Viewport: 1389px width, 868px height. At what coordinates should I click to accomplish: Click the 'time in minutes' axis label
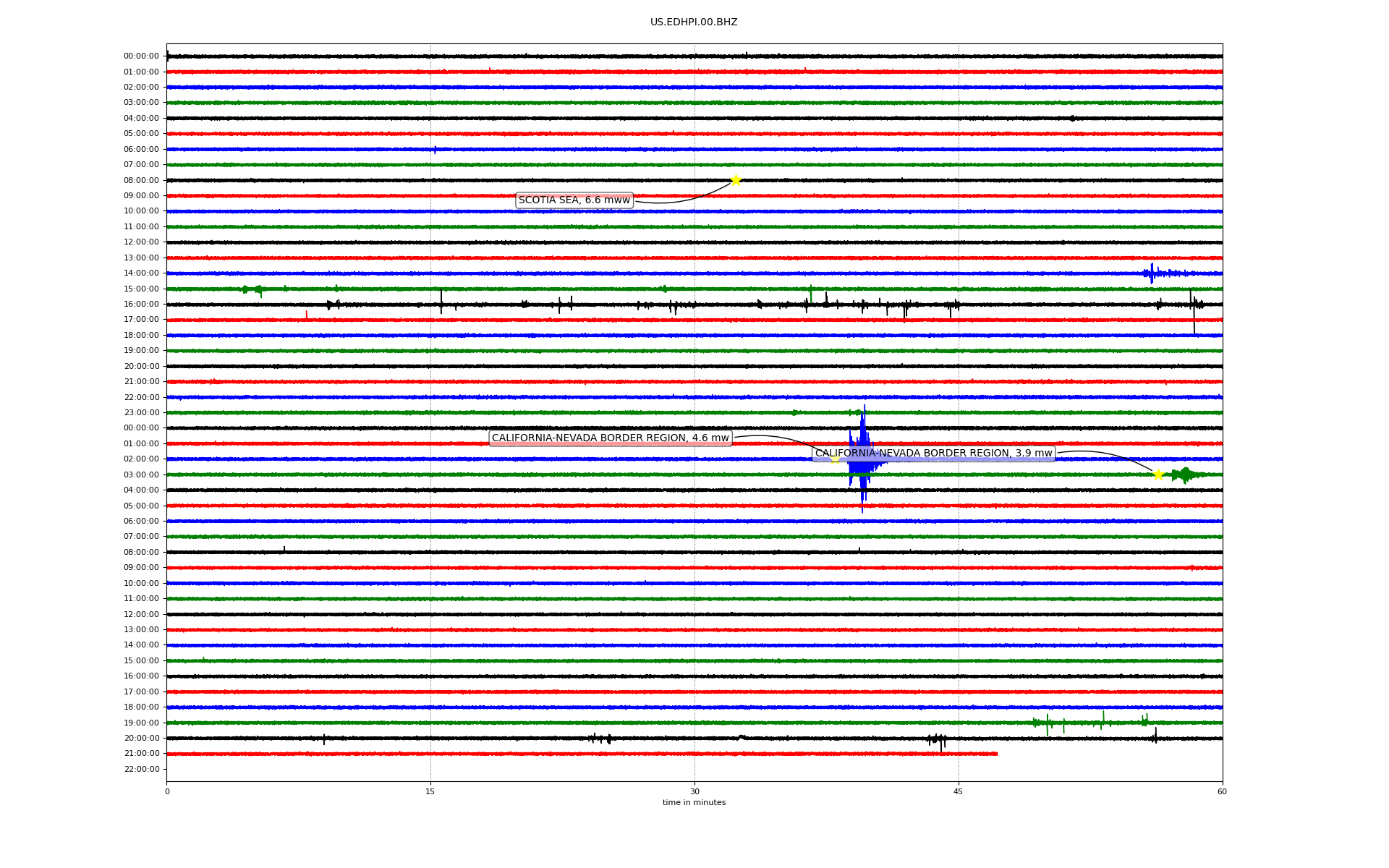tap(694, 803)
